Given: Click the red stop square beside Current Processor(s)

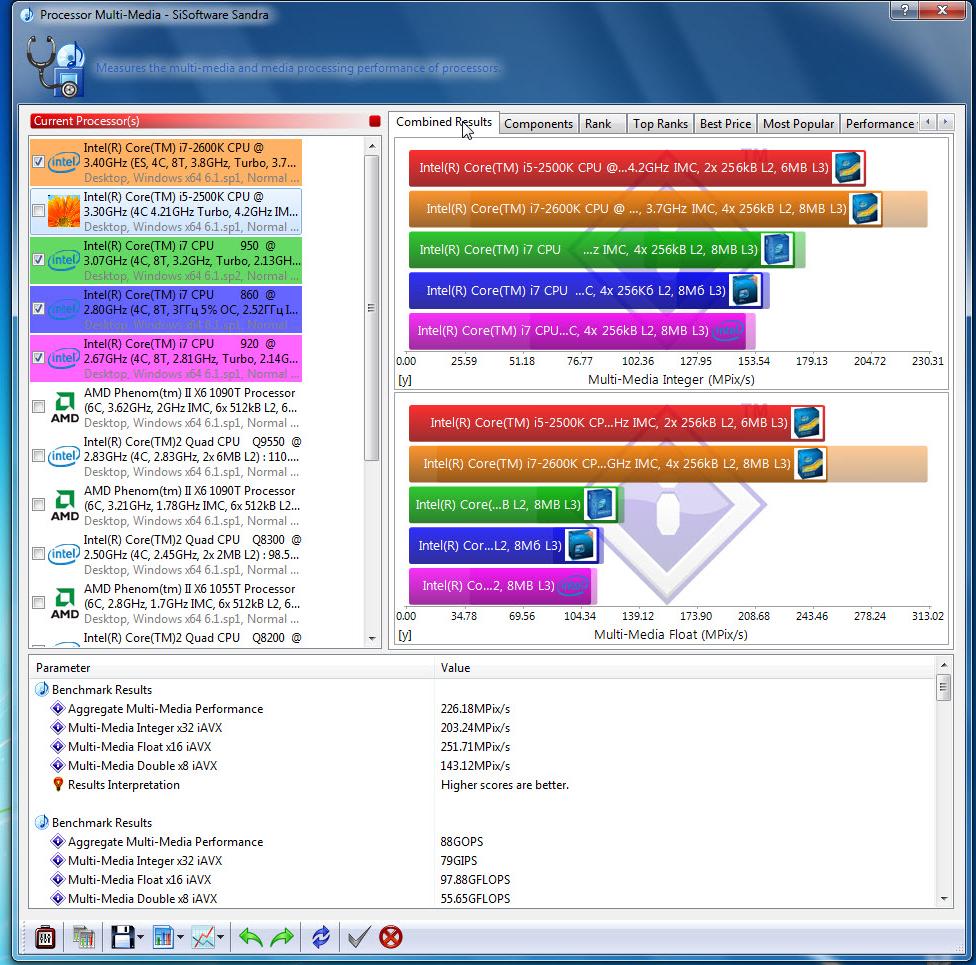Looking at the screenshot, I should point(375,121).
